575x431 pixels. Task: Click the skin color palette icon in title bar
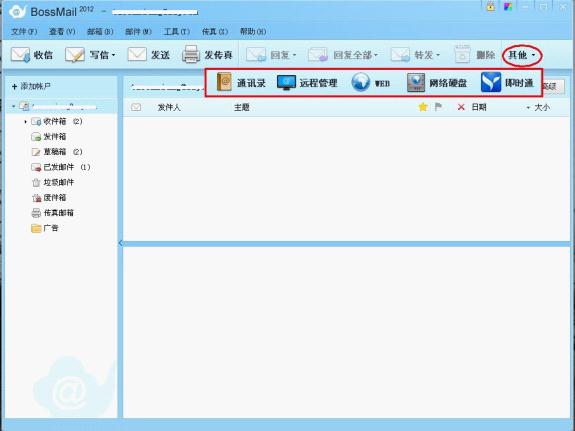508,7
